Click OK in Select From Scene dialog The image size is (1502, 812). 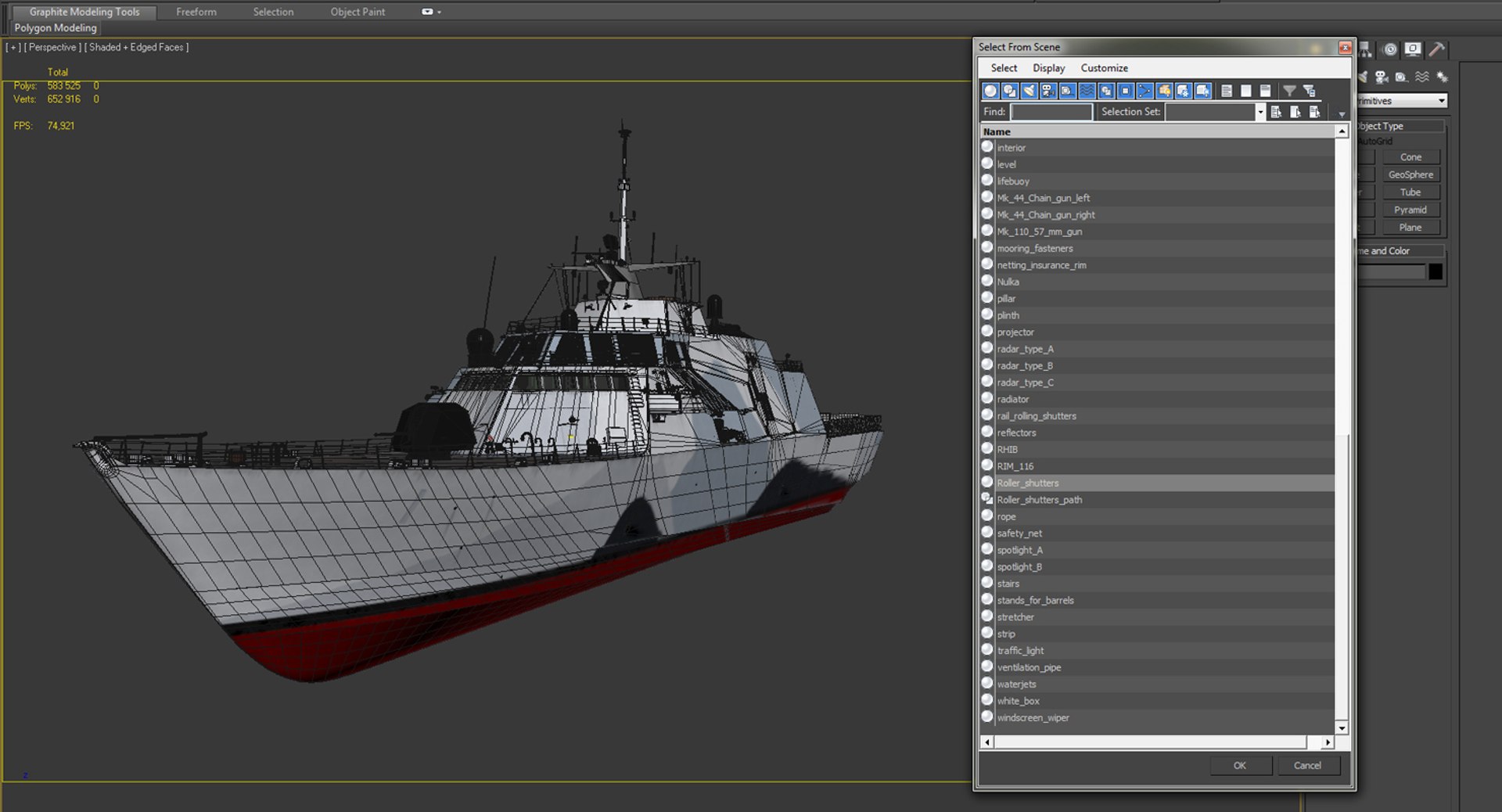tap(1240, 766)
